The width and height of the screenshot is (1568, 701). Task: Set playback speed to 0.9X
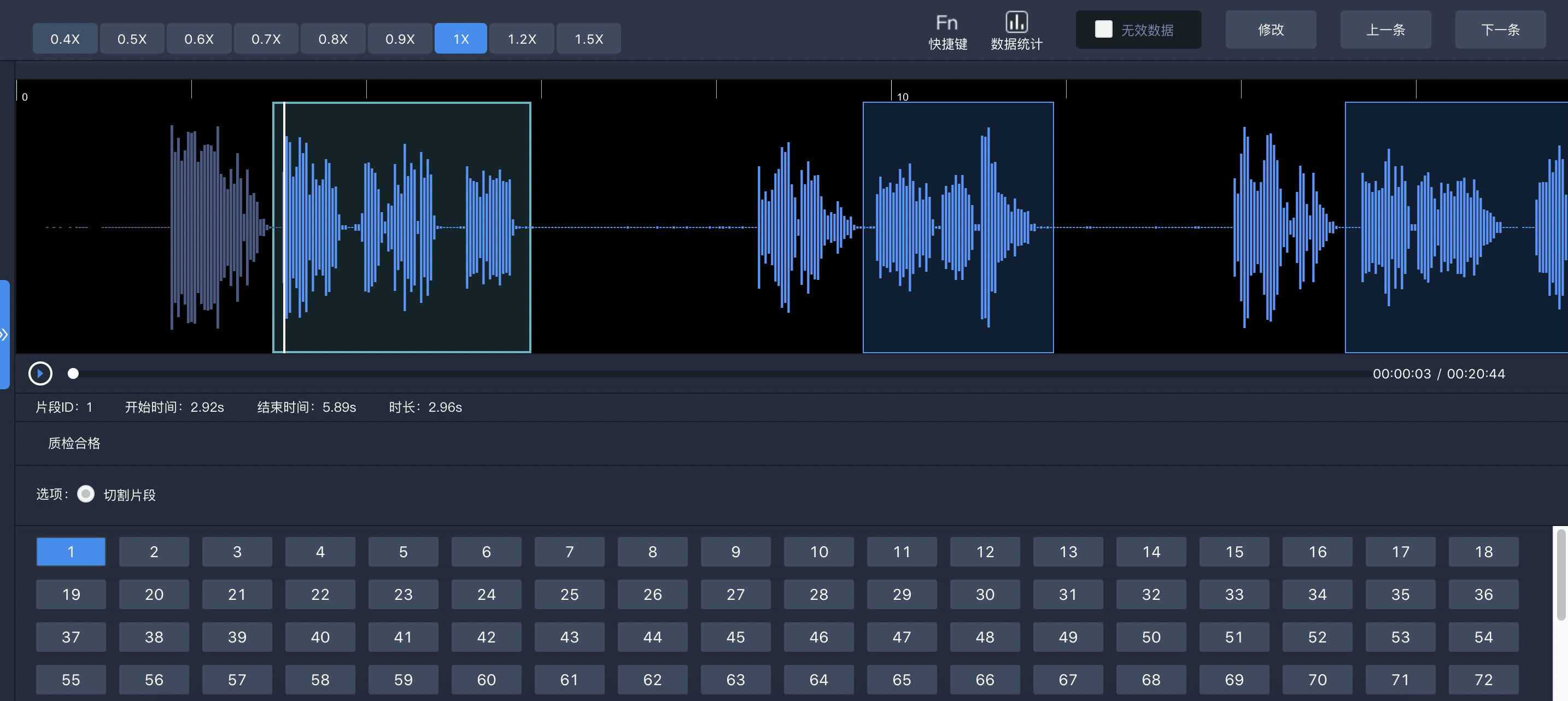tap(400, 38)
